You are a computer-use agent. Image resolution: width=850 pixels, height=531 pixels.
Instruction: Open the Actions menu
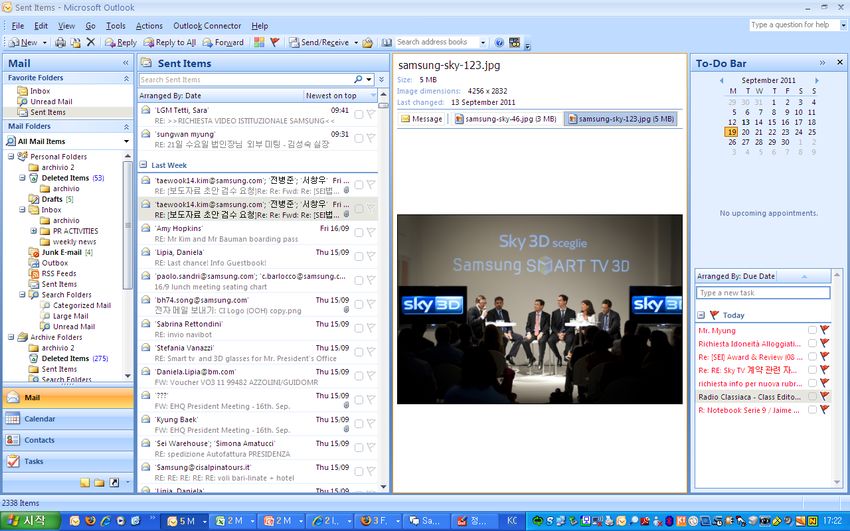(149, 25)
